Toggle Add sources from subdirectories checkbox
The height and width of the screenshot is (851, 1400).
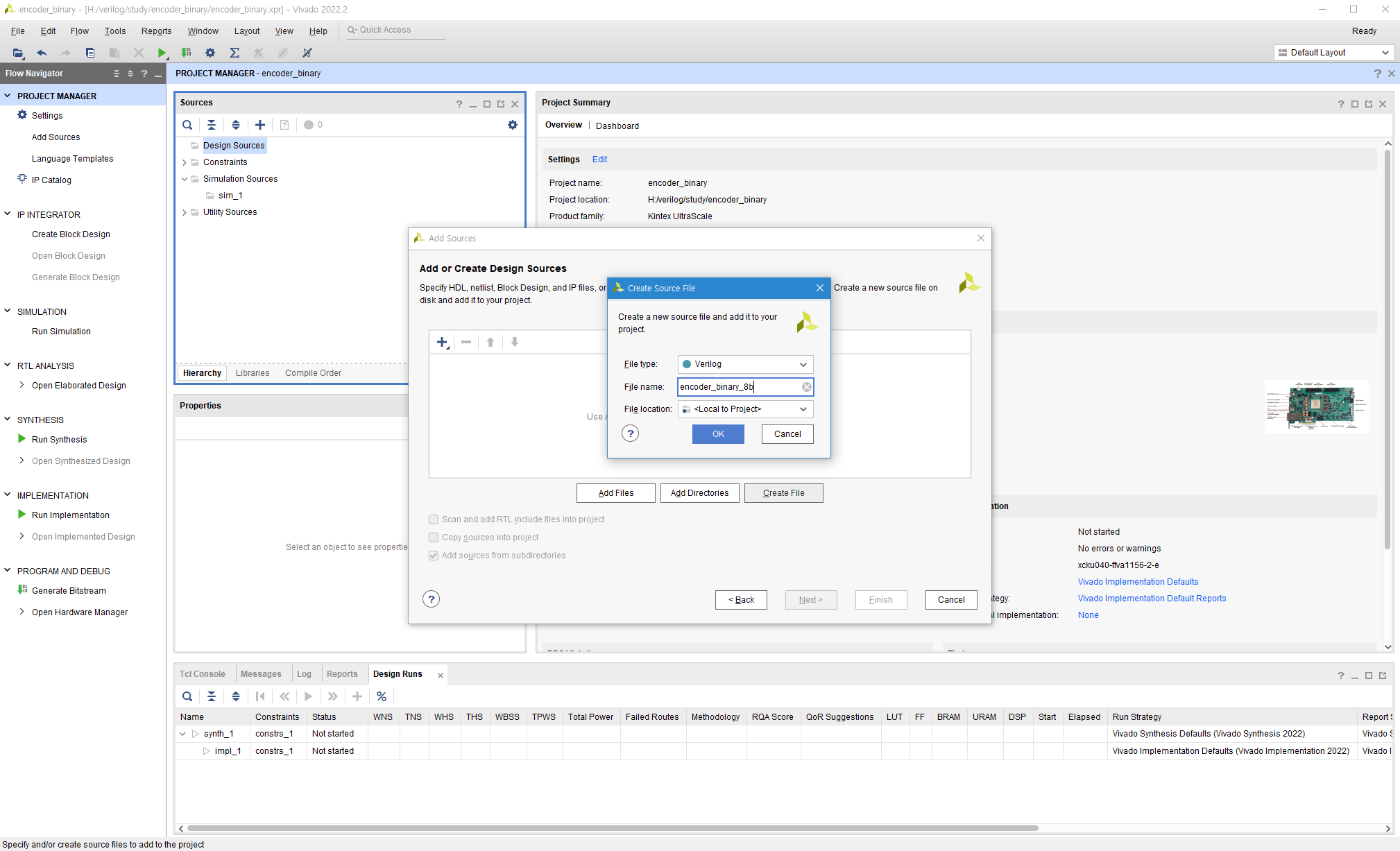[434, 556]
